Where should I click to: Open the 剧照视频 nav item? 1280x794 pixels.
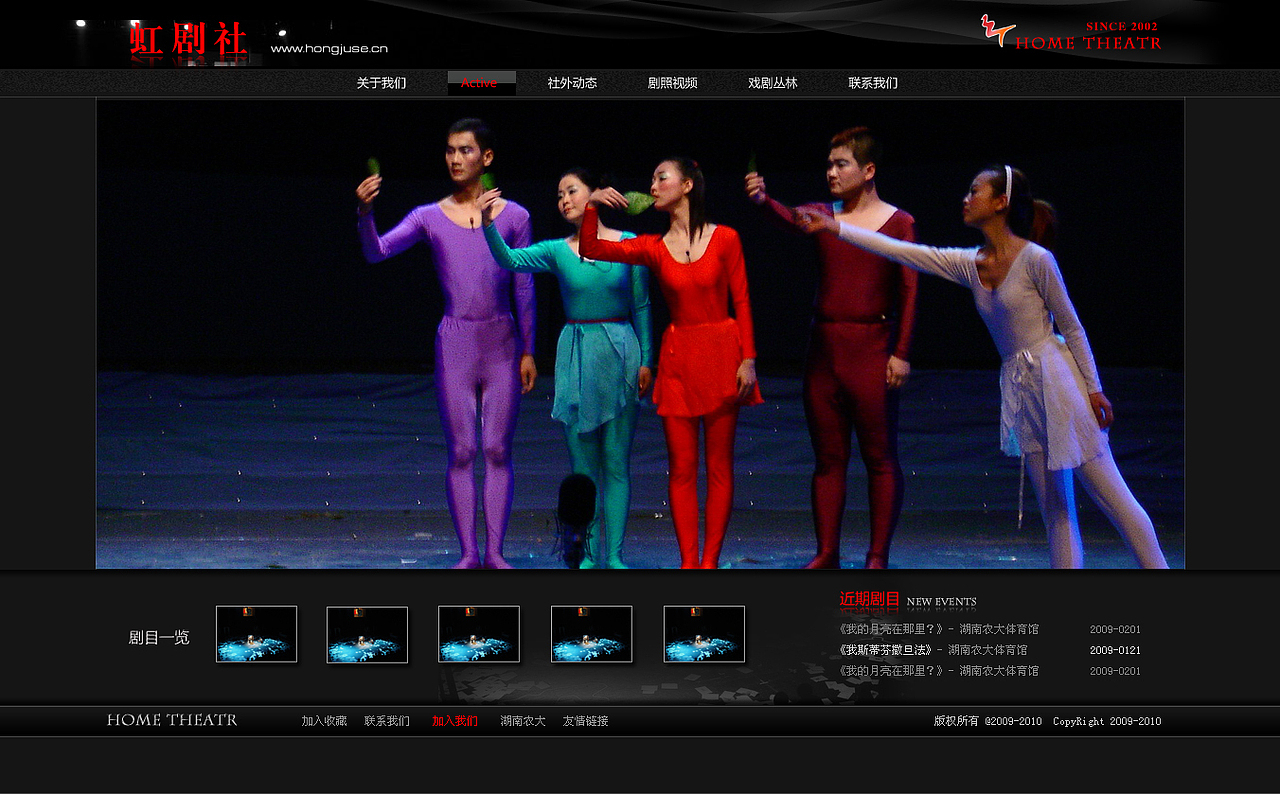(x=672, y=83)
